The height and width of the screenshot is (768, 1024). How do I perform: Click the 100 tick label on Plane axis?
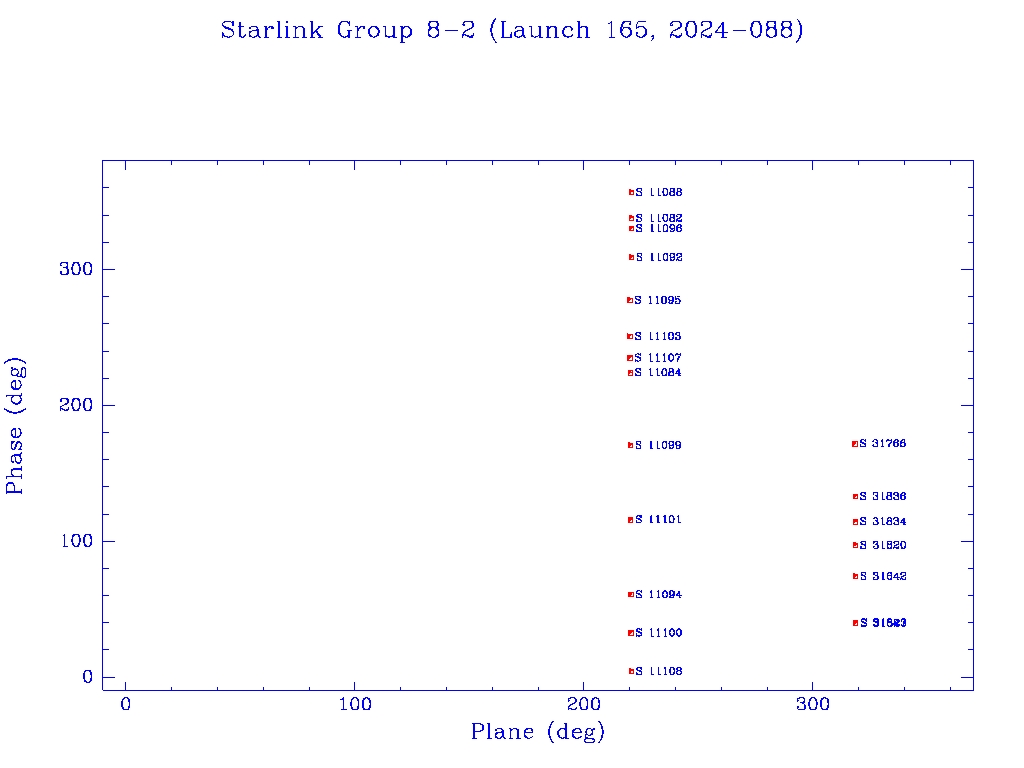click(355, 704)
